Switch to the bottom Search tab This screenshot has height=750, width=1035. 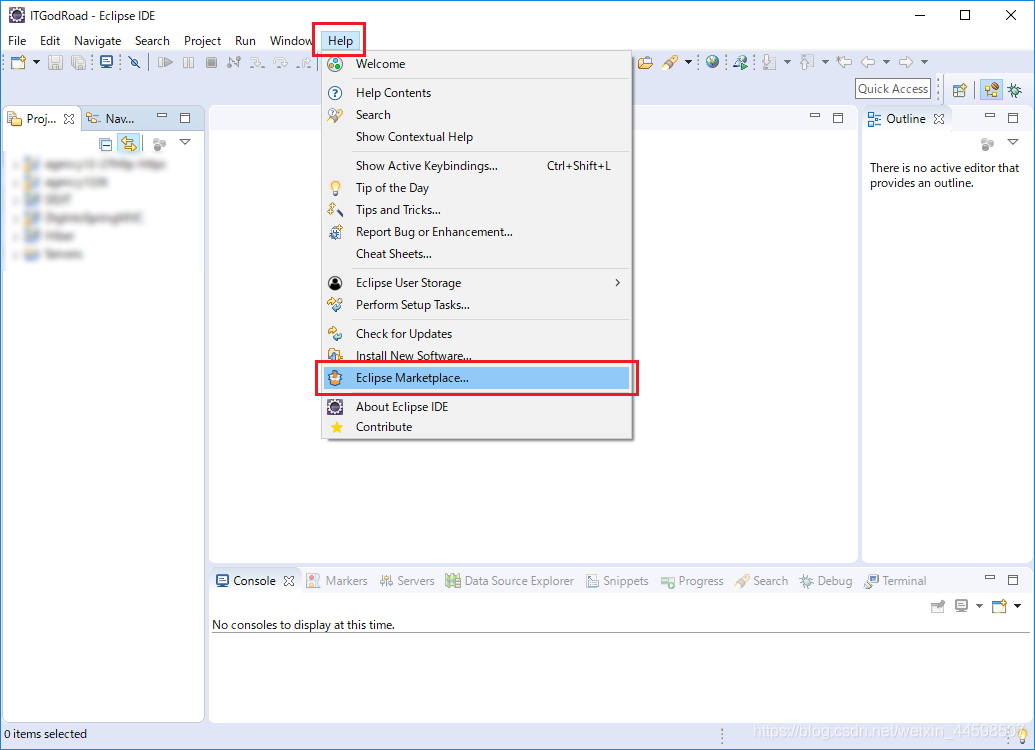coord(761,580)
